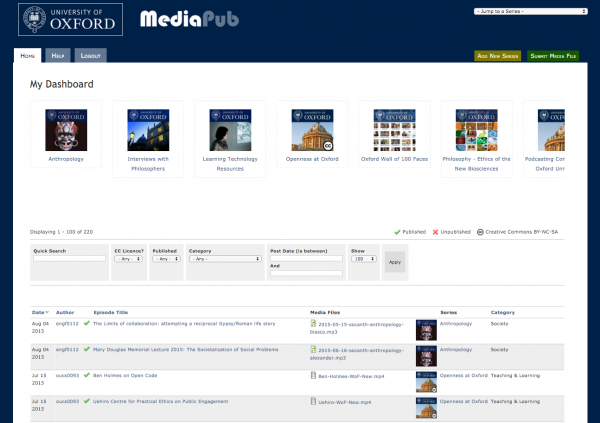The image size is (600, 423).
Task: Open 'Uehiro Centre for Practical Ethics' episode
Action: (x=160, y=402)
